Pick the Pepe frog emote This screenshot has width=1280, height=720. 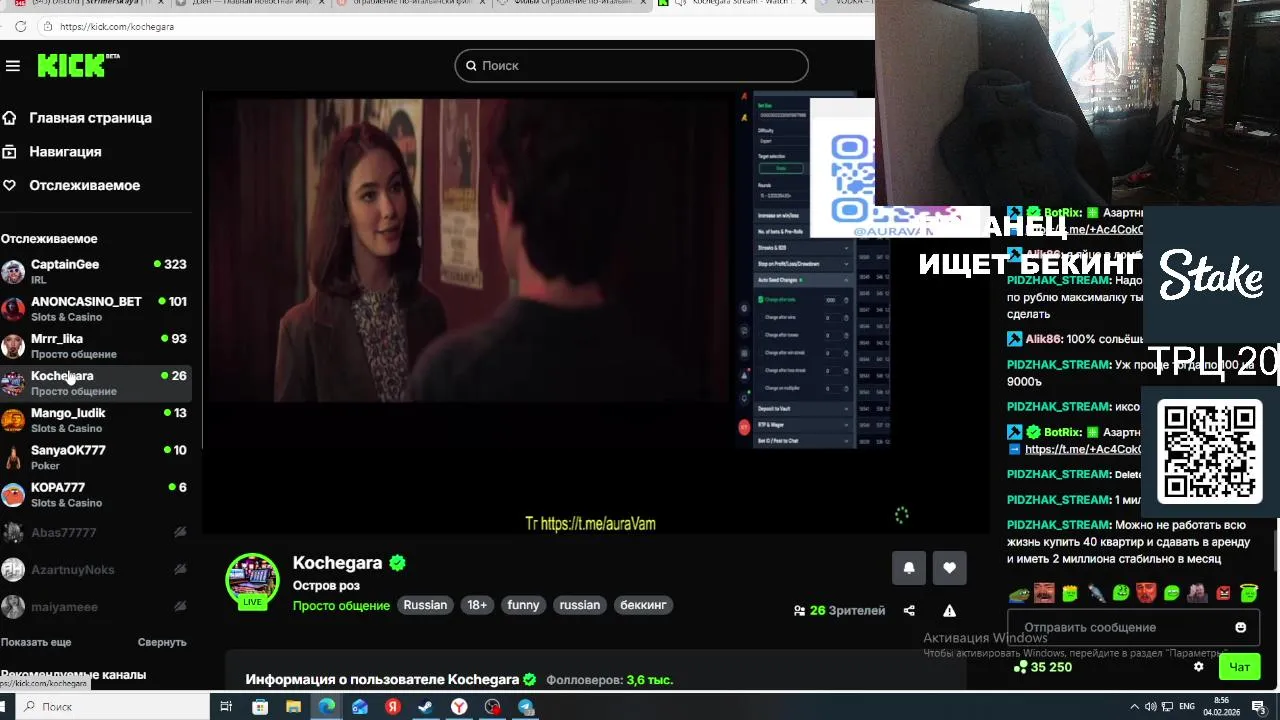coord(1019,593)
